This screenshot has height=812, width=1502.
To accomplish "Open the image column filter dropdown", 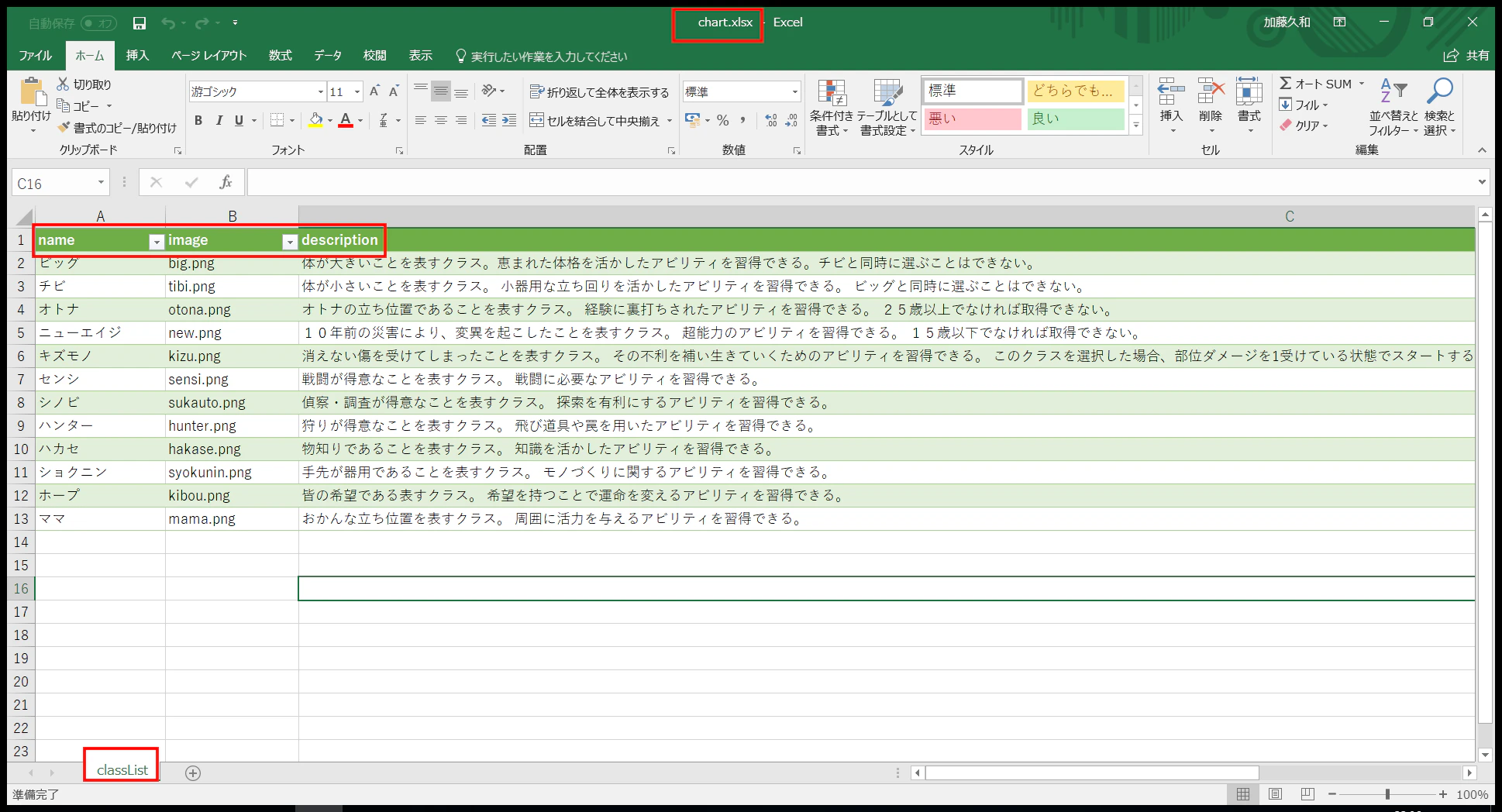I will pos(290,242).
